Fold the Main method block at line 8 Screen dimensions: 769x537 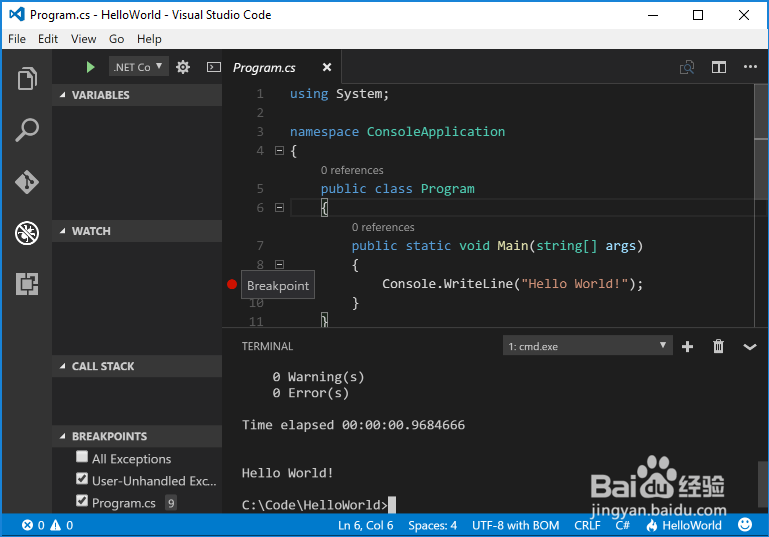(280, 264)
